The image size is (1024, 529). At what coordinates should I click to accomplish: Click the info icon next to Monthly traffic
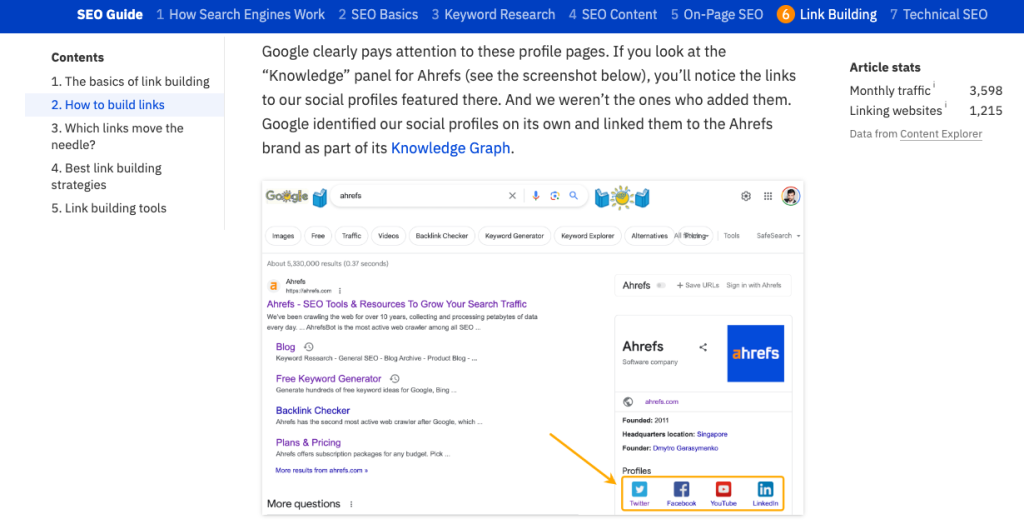point(934,85)
